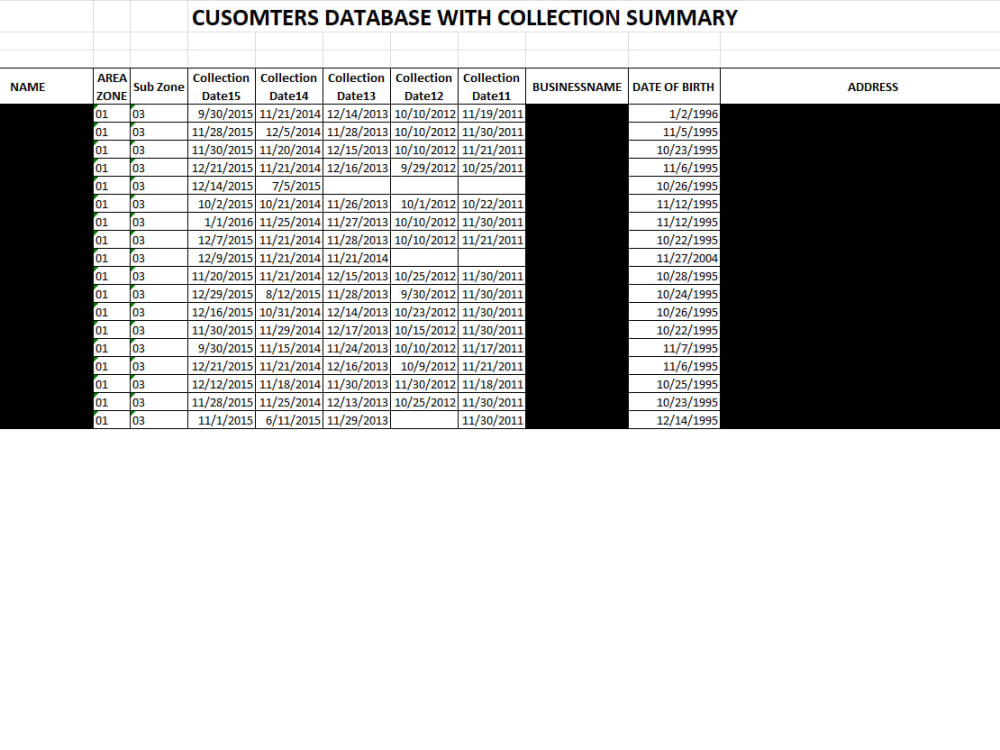Viewport: 1000px width, 750px height.
Task: Select the 10/1/2012 date cell
Action: (424, 204)
